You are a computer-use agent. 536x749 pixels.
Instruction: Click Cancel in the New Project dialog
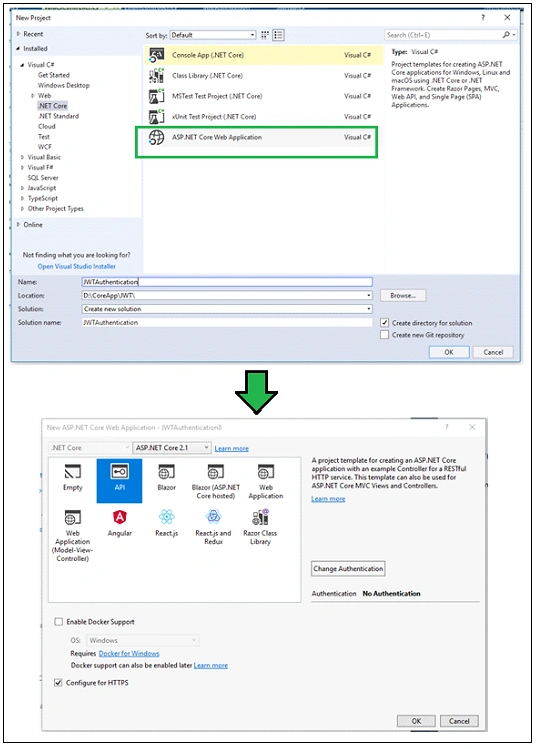point(493,352)
